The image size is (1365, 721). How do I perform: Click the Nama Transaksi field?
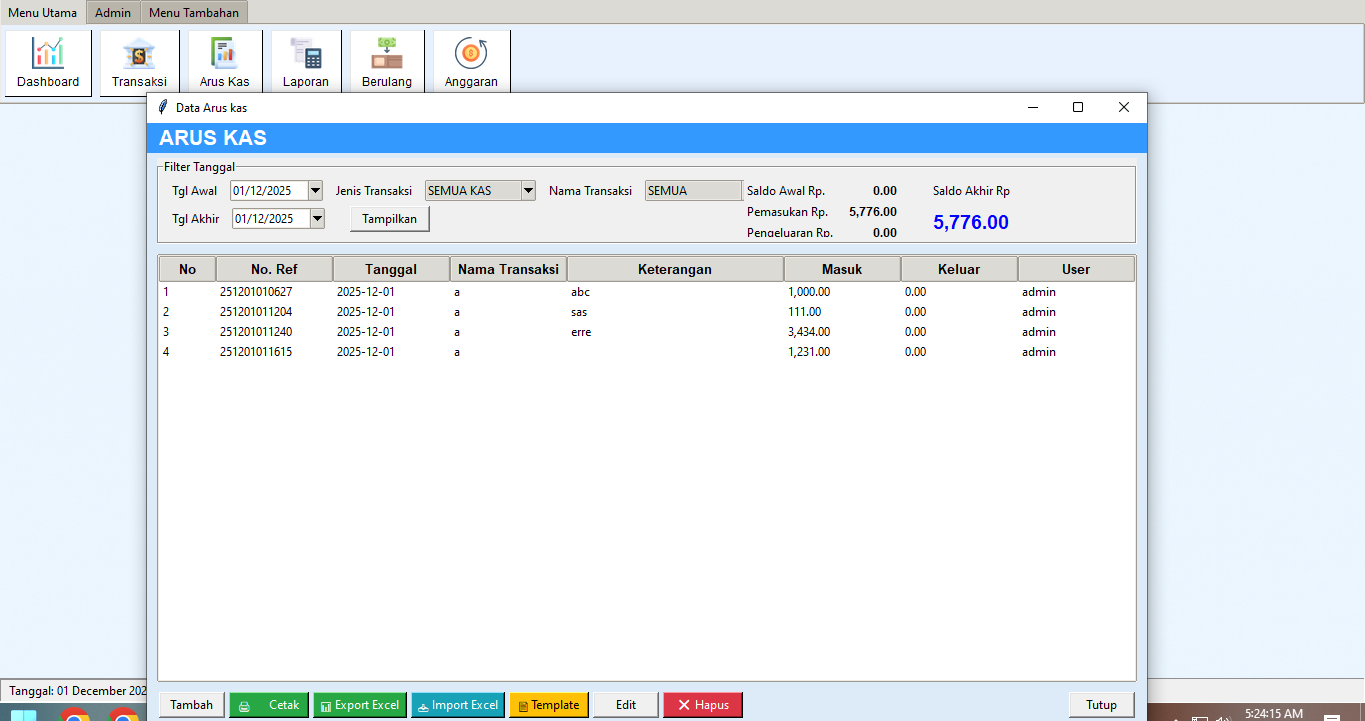pos(693,191)
